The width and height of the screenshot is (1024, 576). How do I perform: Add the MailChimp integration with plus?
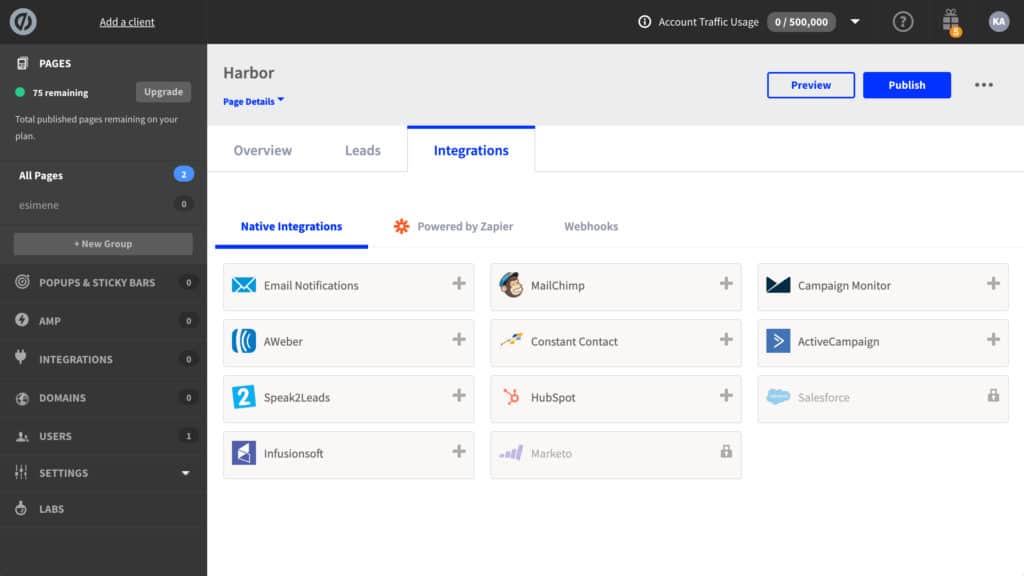click(x=726, y=283)
